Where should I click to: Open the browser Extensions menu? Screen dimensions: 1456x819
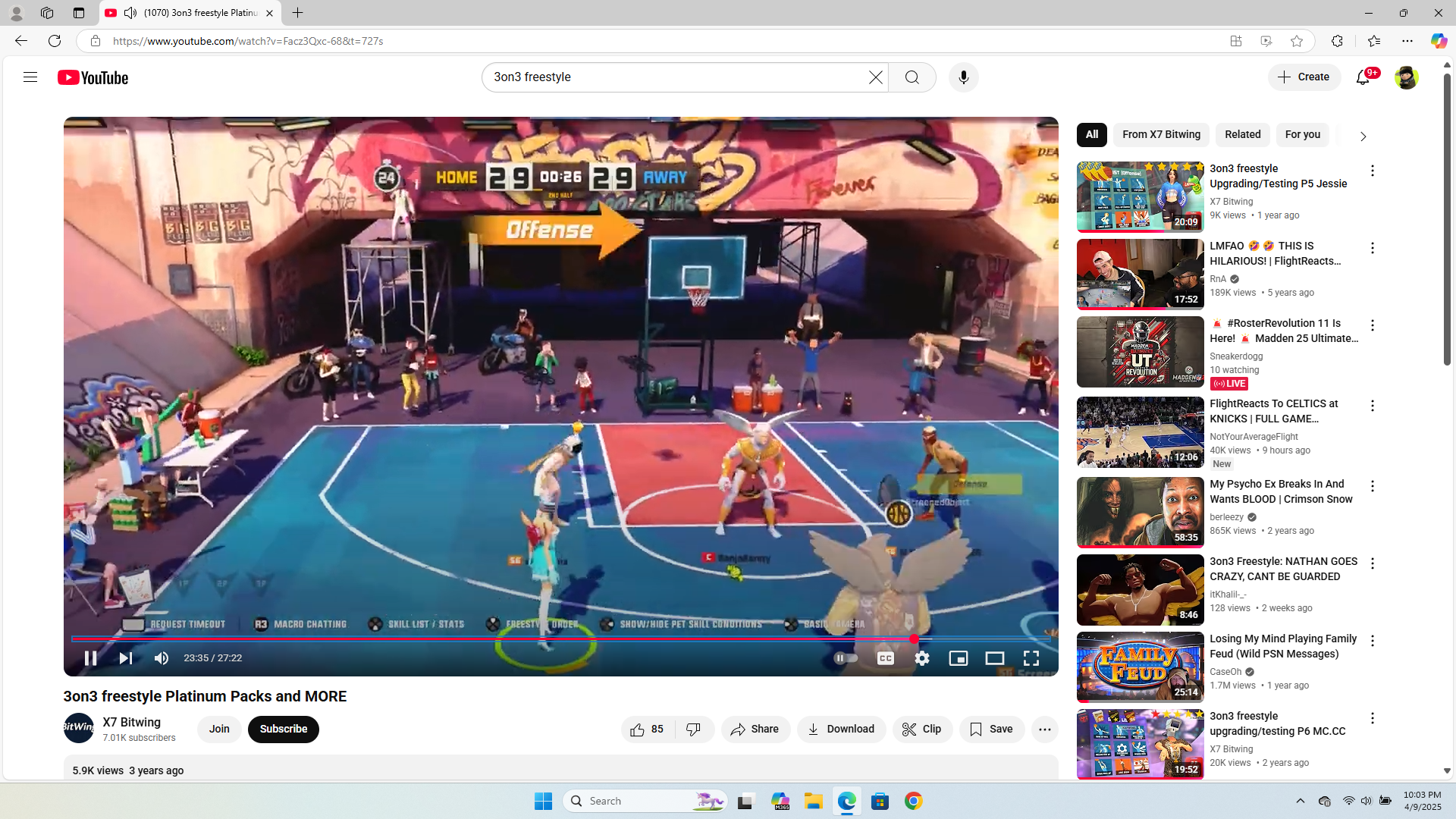click(x=1337, y=41)
